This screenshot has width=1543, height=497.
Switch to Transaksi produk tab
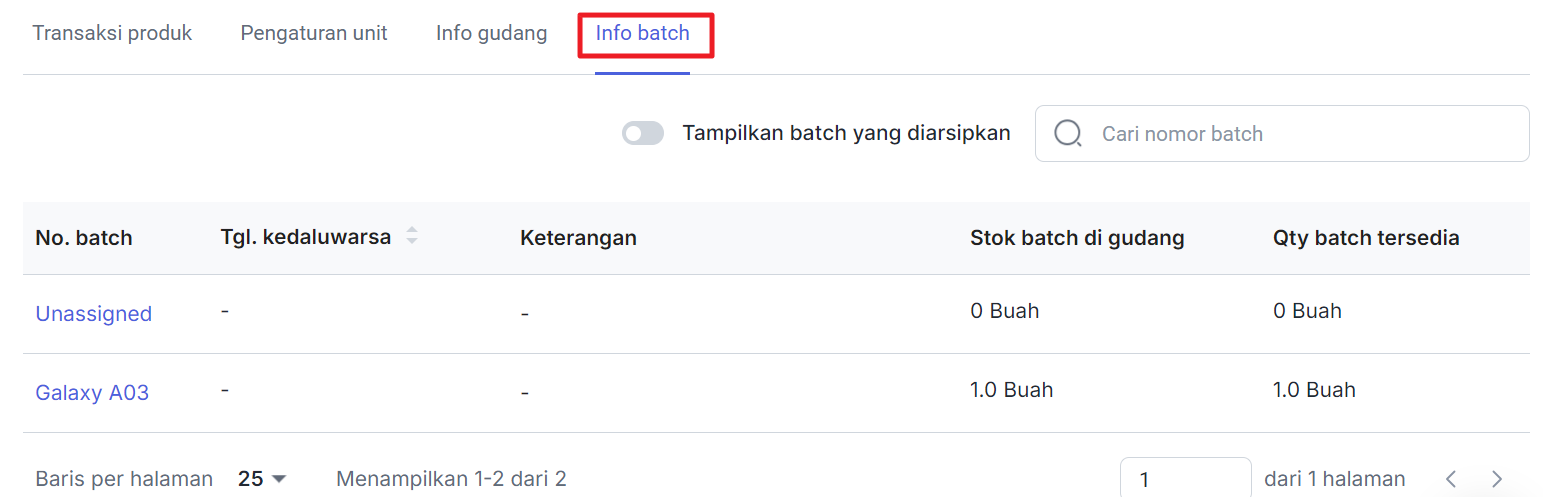[112, 33]
